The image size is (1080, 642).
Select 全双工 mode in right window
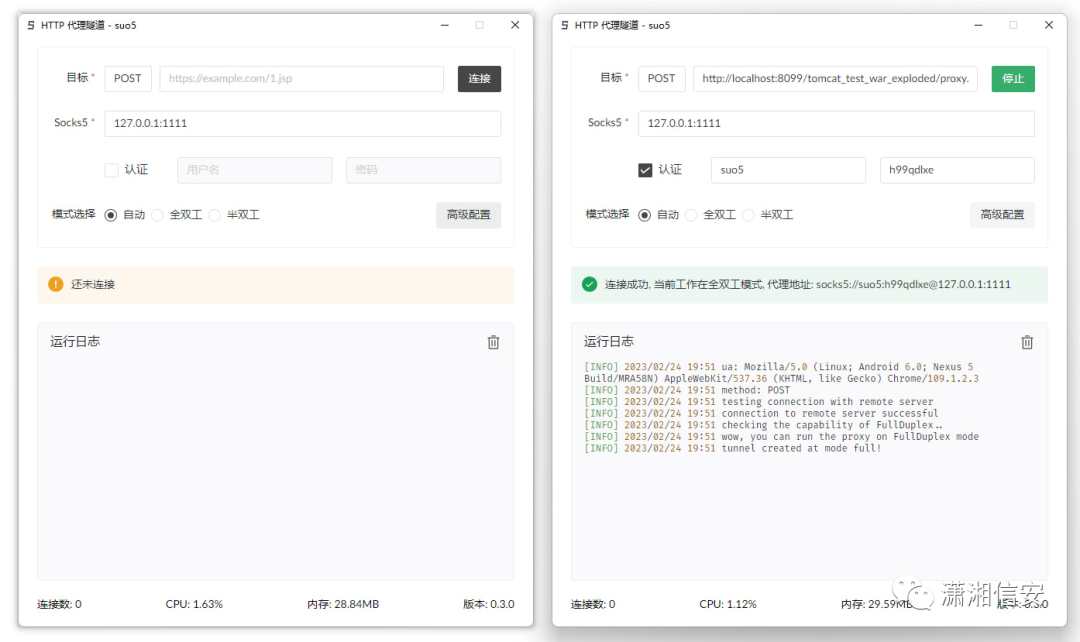[692, 216]
